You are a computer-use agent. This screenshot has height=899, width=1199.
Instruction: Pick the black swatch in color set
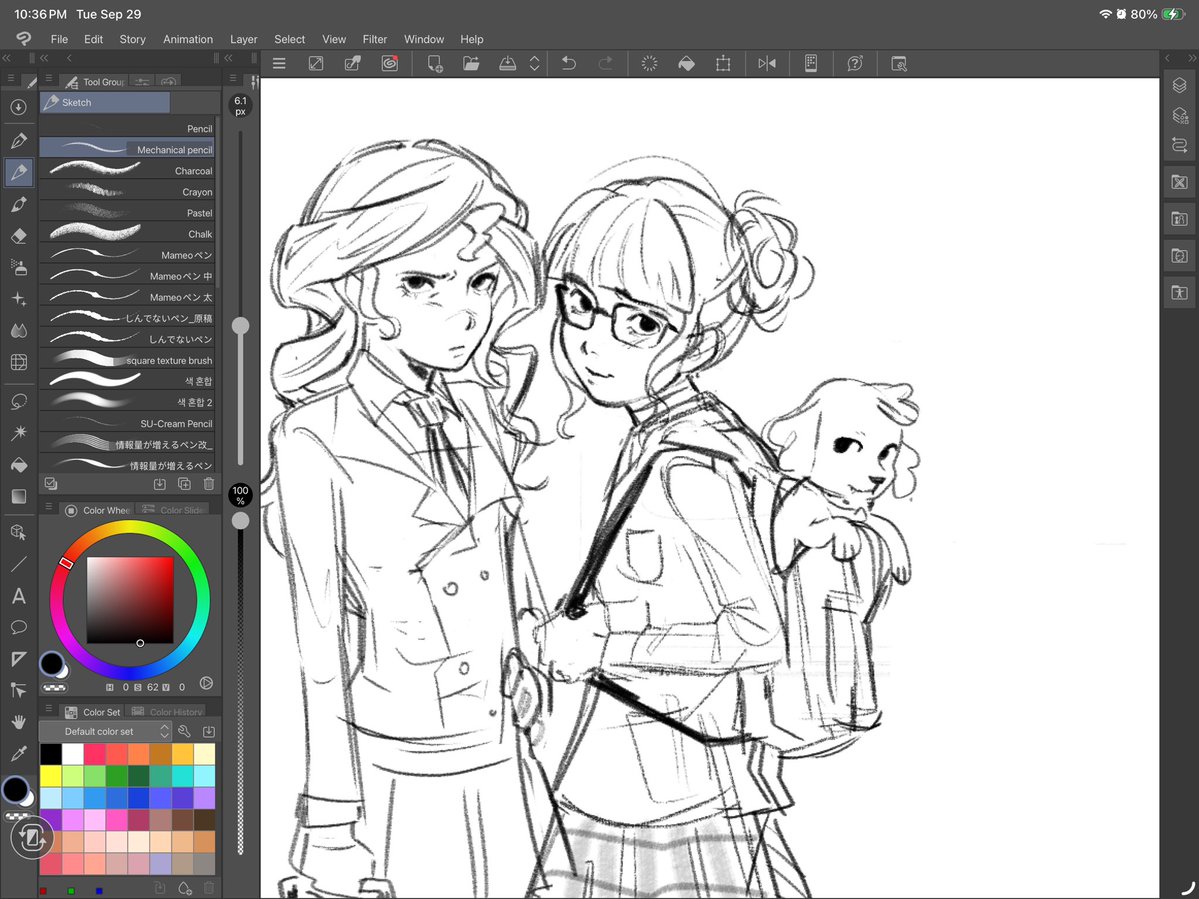50,754
